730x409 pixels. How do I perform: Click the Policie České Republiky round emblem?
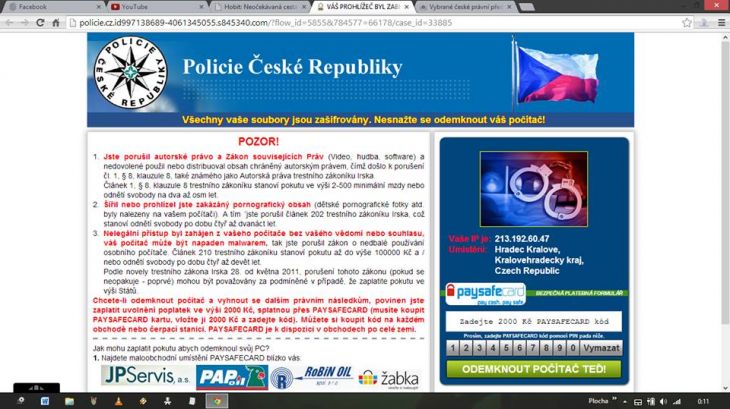tap(130, 73)
